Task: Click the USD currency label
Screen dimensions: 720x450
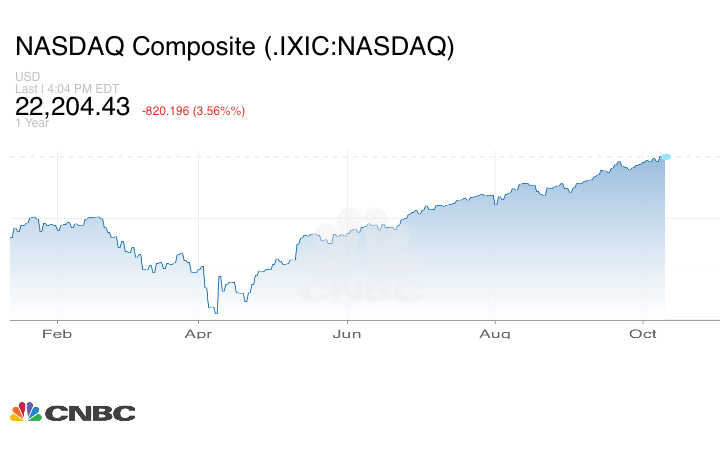Action: [26, 77]
